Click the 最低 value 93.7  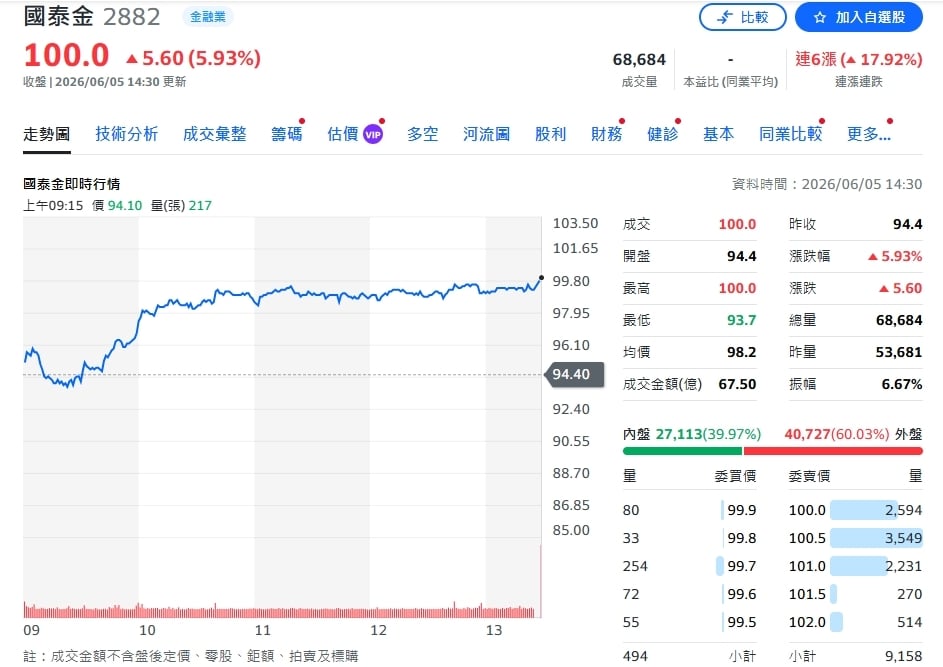click(x=742, y=320)
